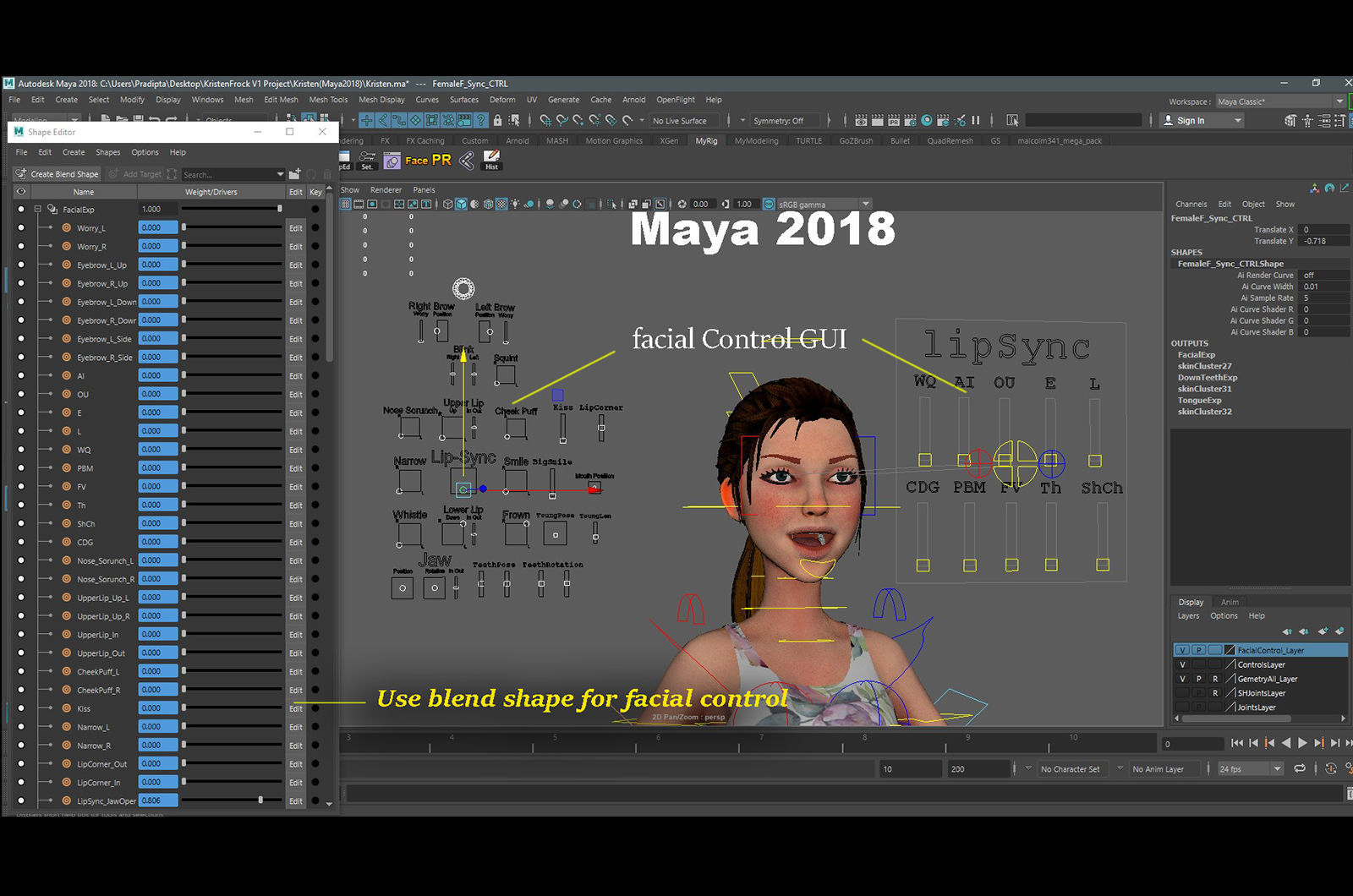The height and width of the screenshot is (896, 1353).
Task: Toggle the playback loop icon
Action: point(1300,768)
